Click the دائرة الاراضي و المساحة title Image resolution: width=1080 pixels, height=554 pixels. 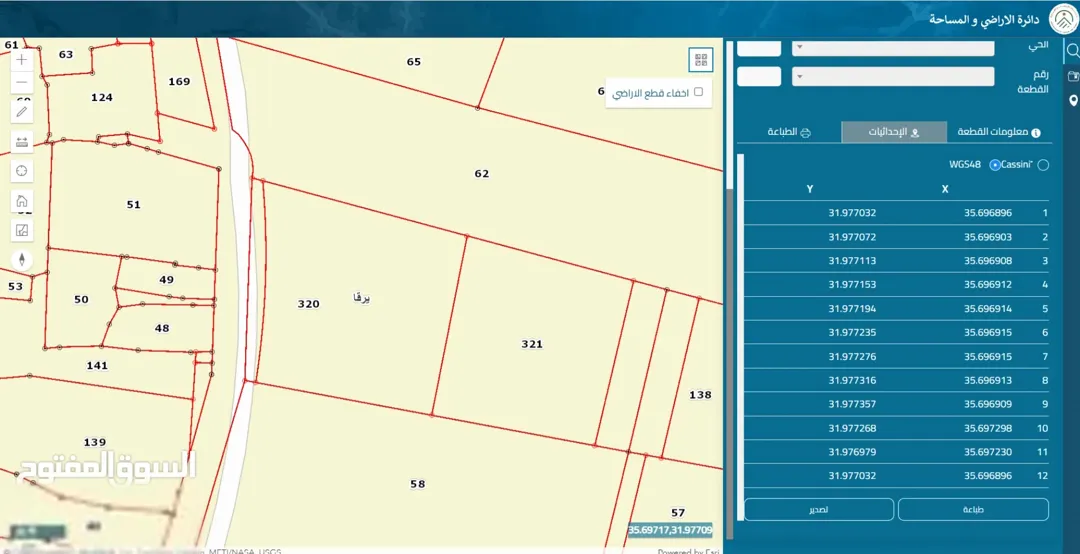(x=984, y=19)
